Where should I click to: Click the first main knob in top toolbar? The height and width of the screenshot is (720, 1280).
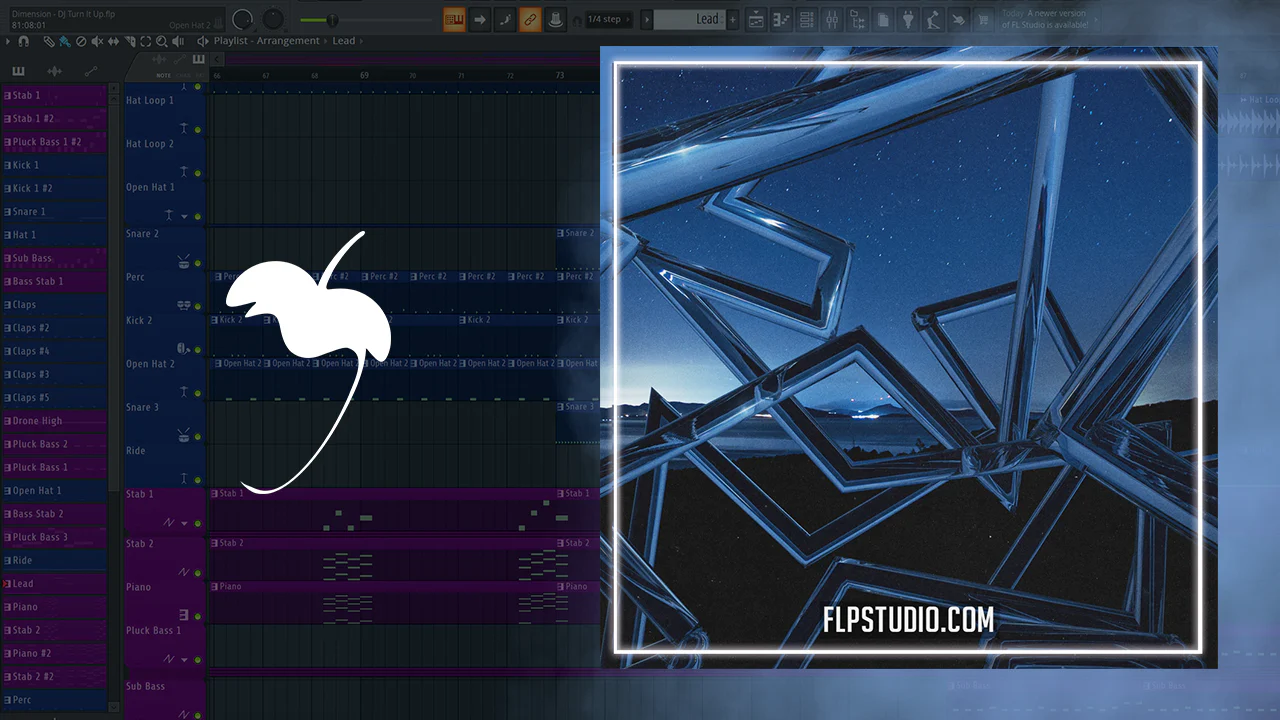pyautogui.click(x=242, y=19)
